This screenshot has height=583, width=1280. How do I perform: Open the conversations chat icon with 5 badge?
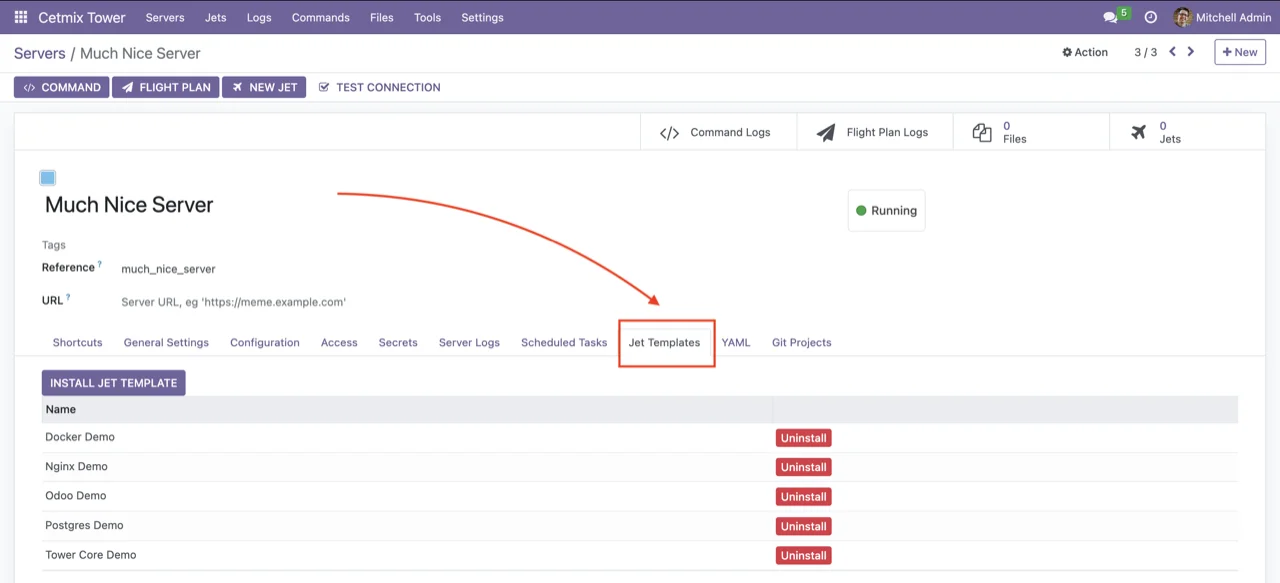coord(1110,17)
